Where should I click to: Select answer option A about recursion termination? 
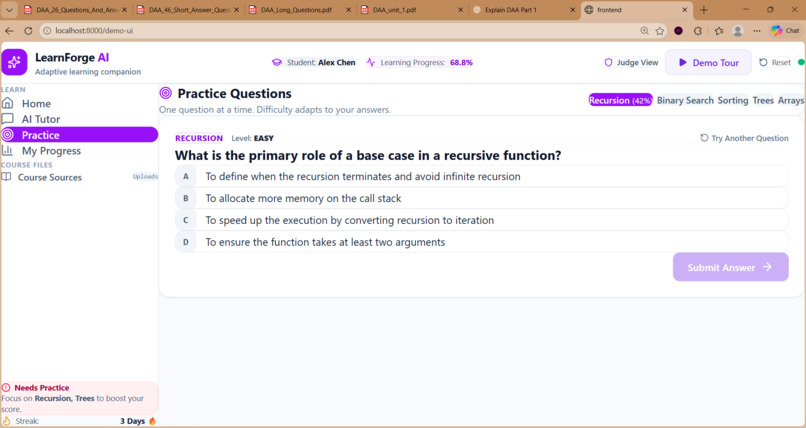pos(481,176)
